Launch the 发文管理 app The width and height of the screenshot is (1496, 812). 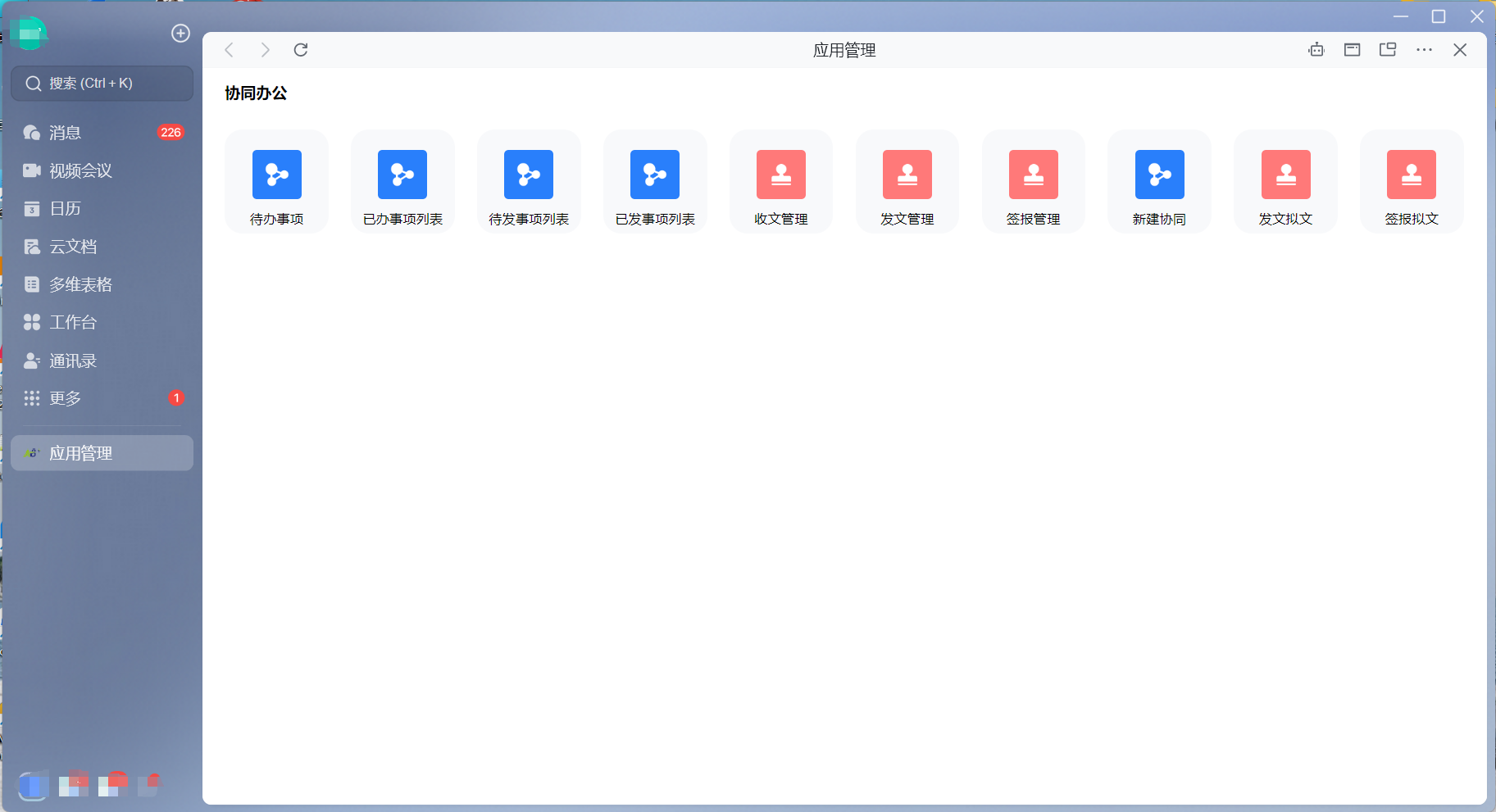(907, 182)
